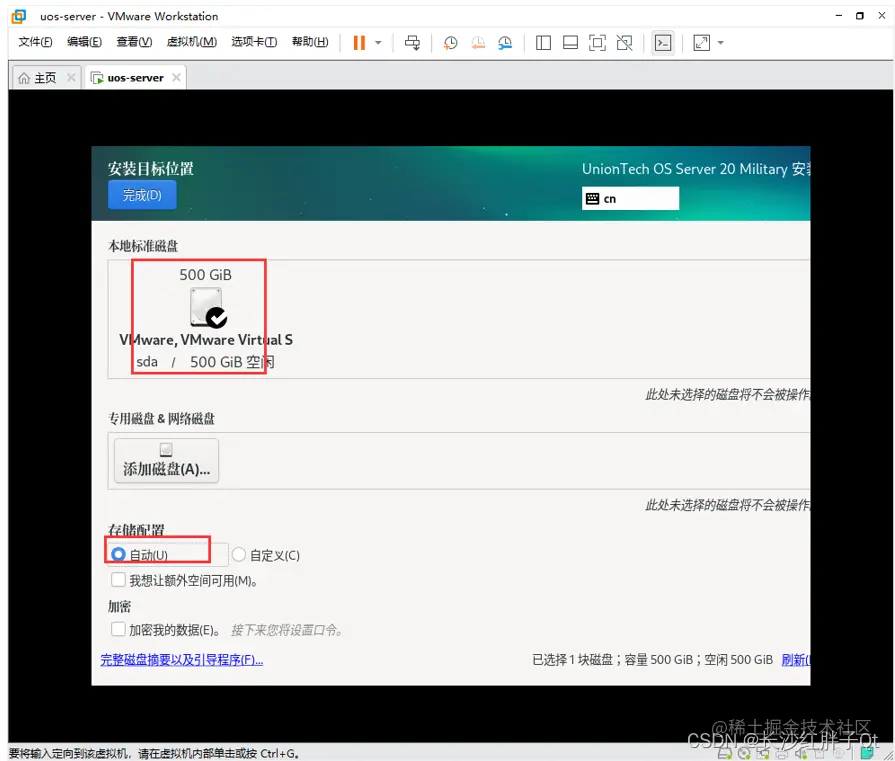
Task: Select the Send Ctrl+Alt+Del icon
Action: 412,42
